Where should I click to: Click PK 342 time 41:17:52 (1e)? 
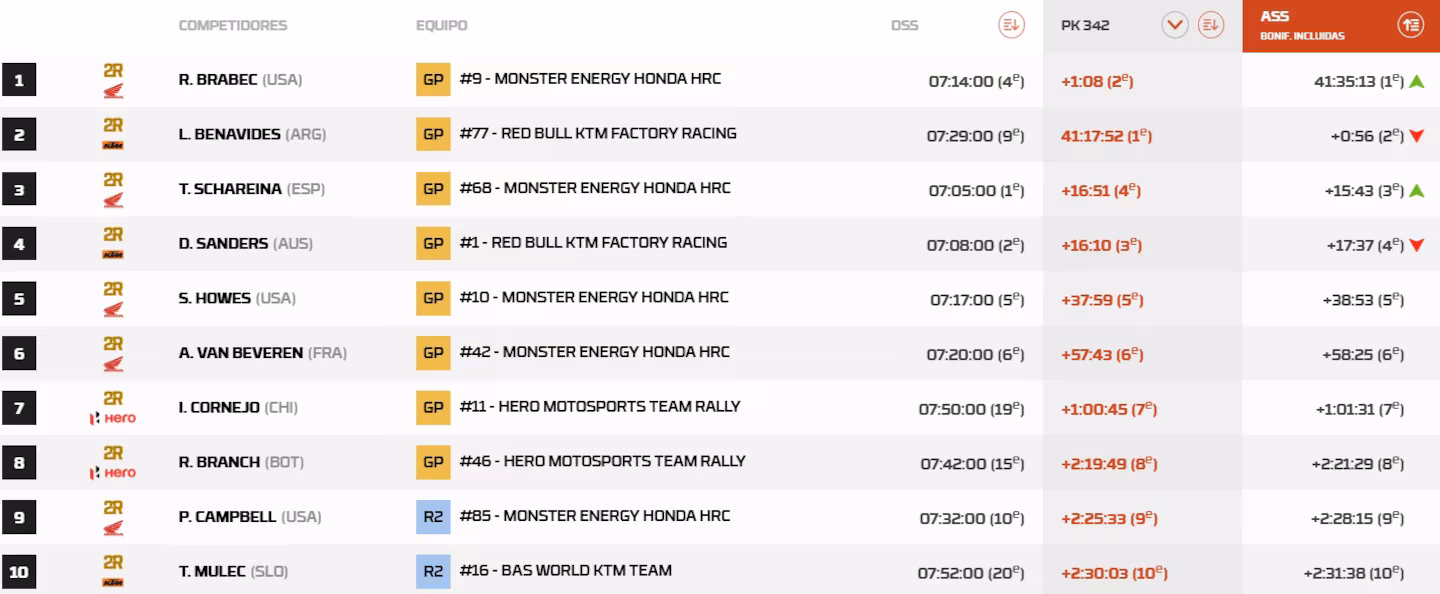coord(1106,136)
